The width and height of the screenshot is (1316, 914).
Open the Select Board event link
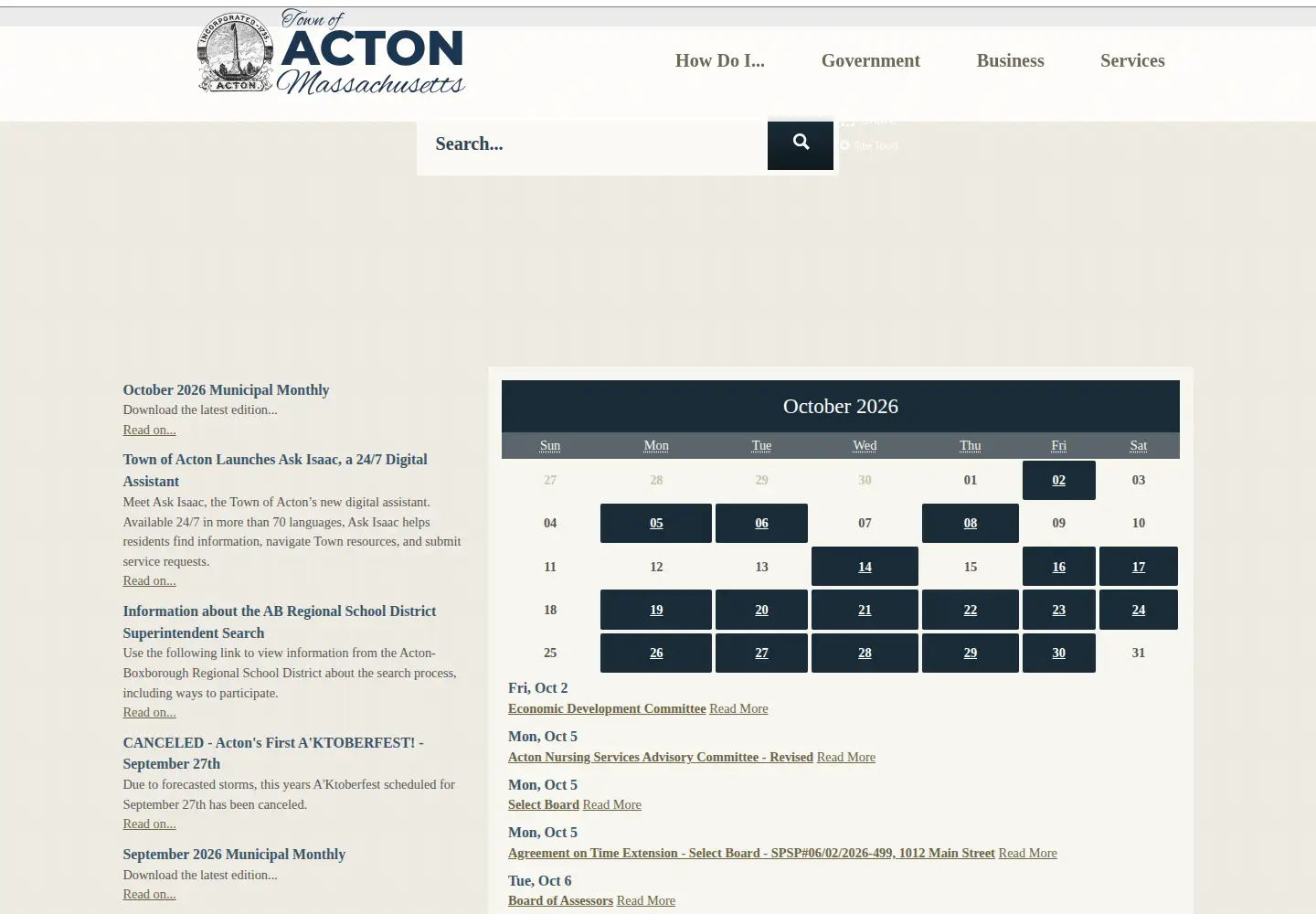click(x=544, y=804)
